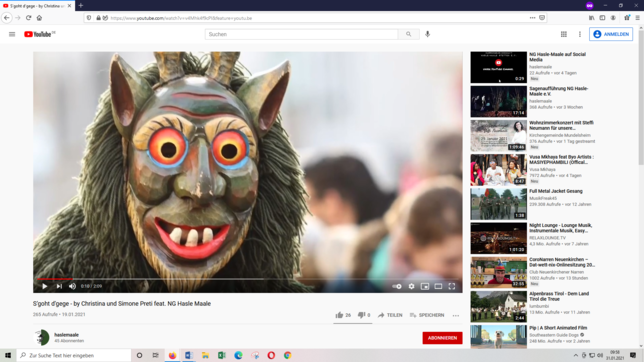
Task: Go to the browser home page
Action: [x=39, y=18]
